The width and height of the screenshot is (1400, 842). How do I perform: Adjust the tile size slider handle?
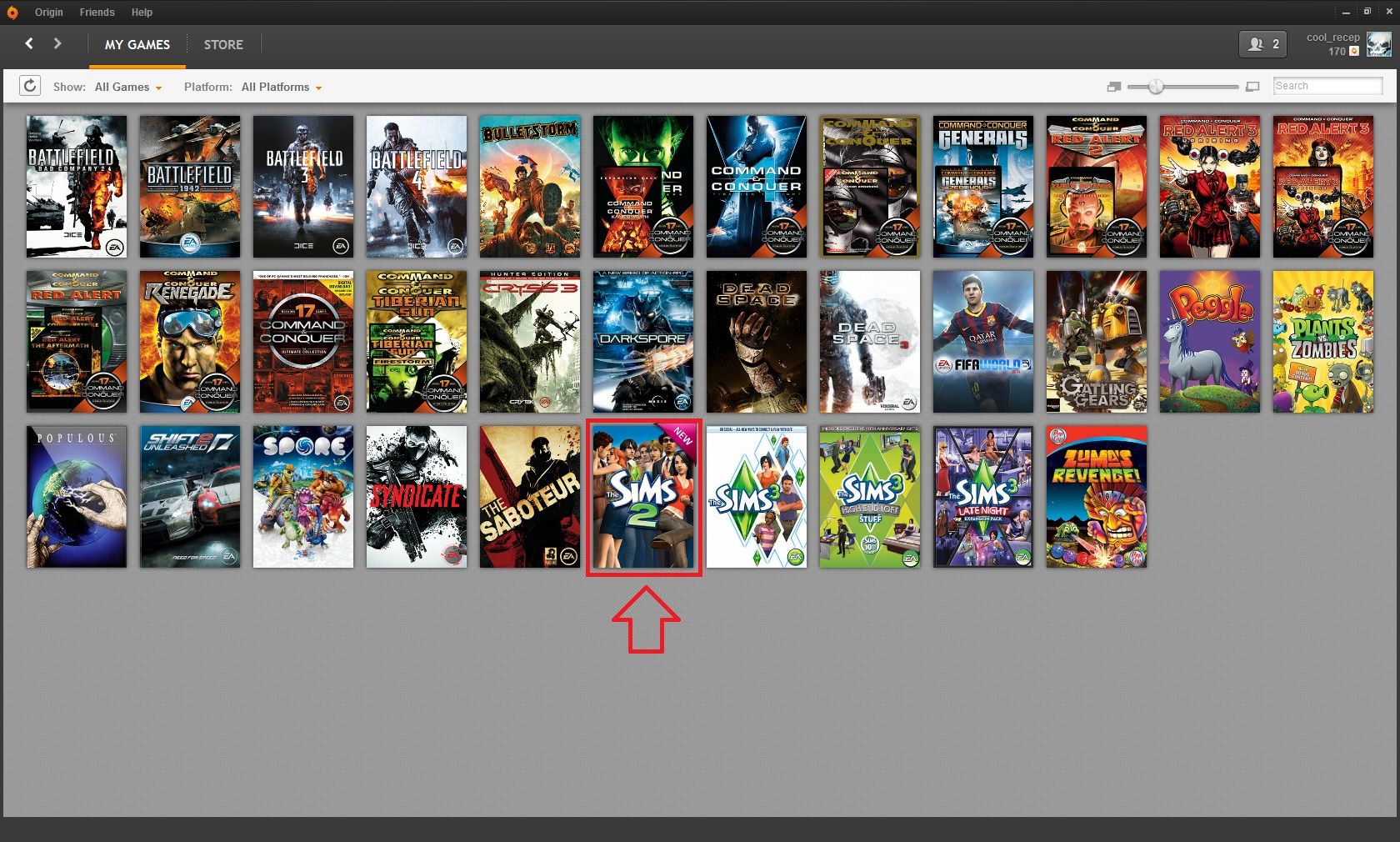[x=1156, y=87]
